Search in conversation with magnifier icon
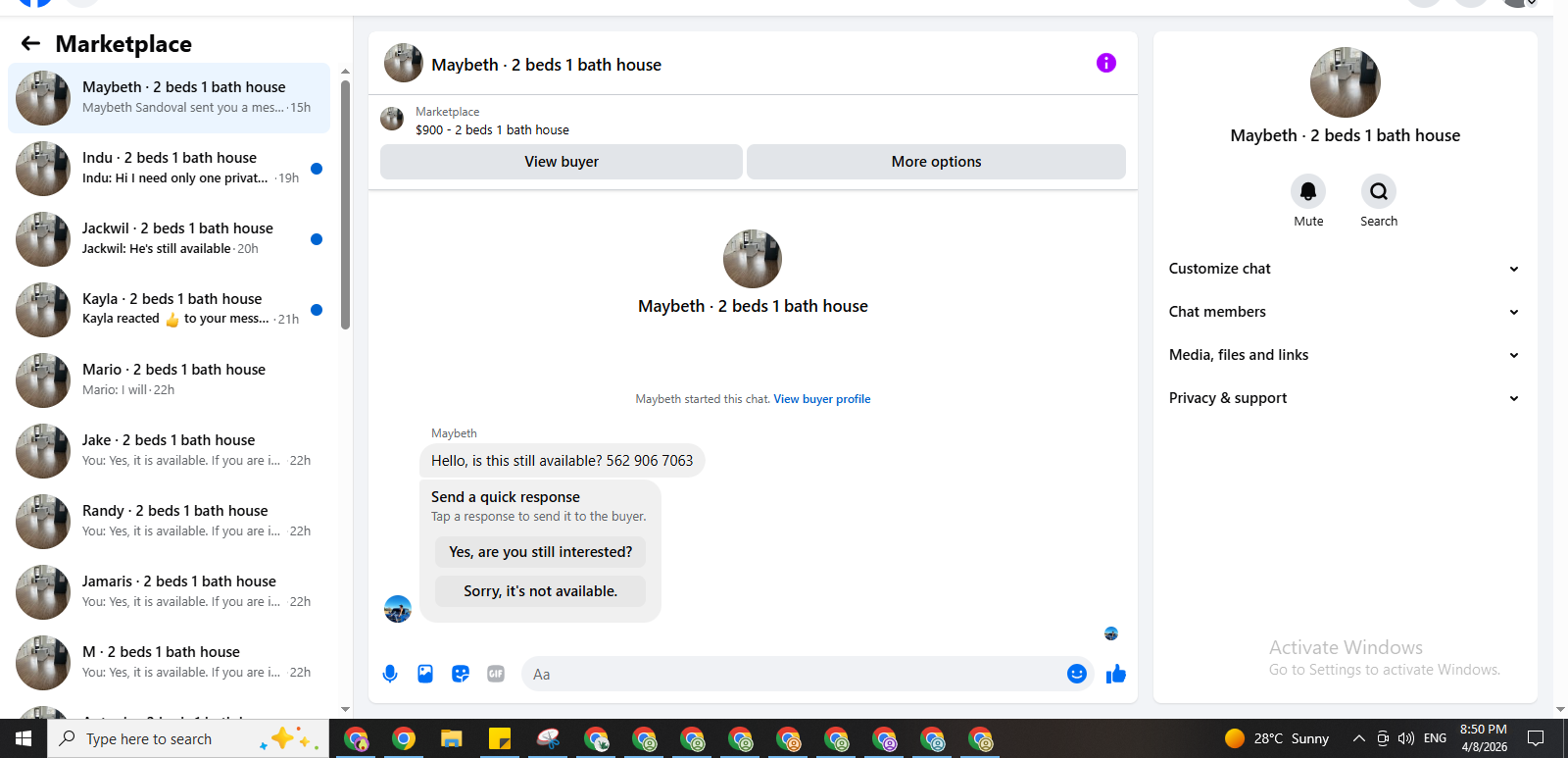The image size is (1568, 758). (x=1379, y=191)
